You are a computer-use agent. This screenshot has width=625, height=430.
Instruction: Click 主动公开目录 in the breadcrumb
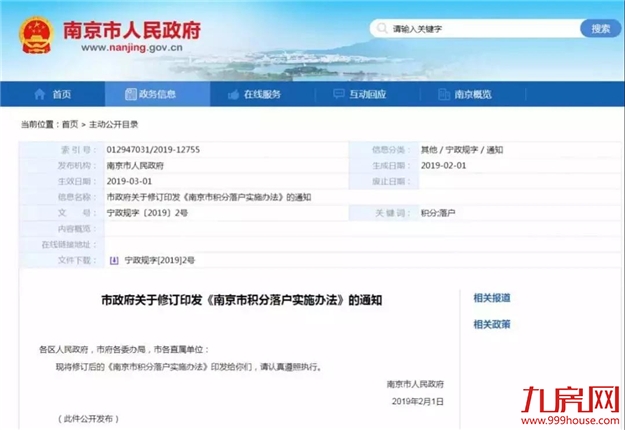click(114, 125)
